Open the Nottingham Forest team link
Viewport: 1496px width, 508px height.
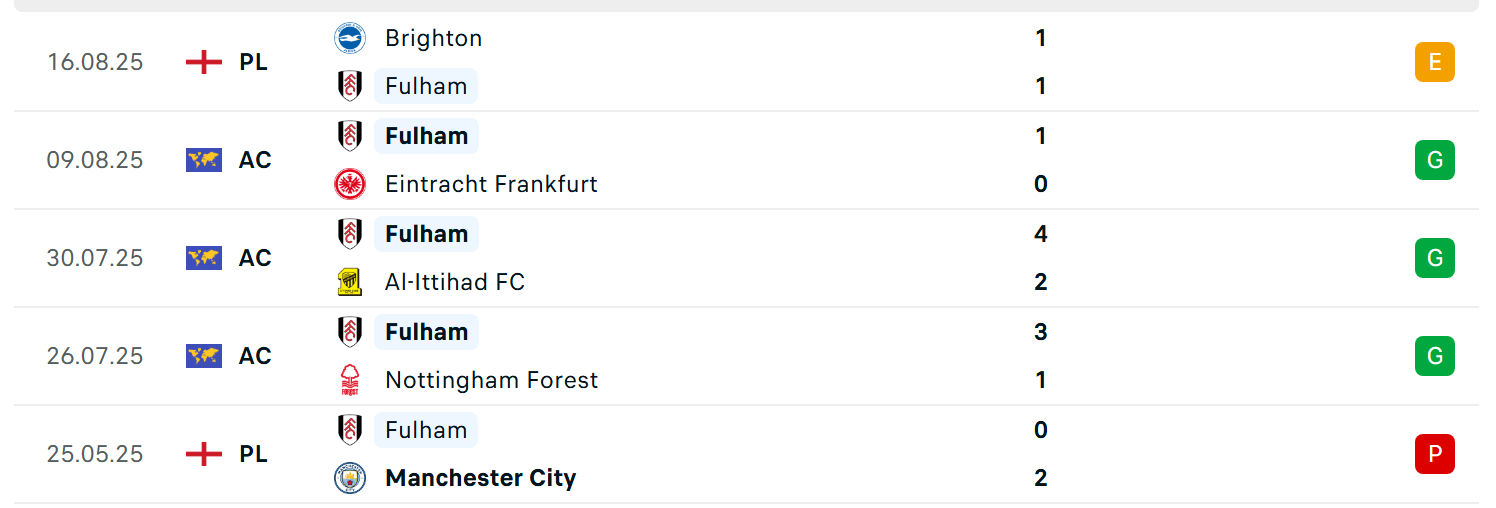(x=491, y=380)
